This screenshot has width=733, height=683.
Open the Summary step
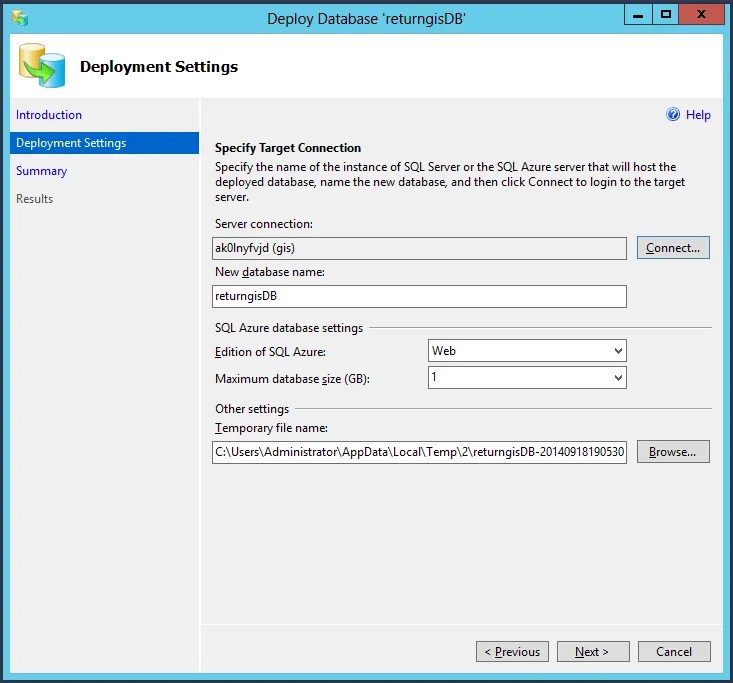(x=42, y=171)
